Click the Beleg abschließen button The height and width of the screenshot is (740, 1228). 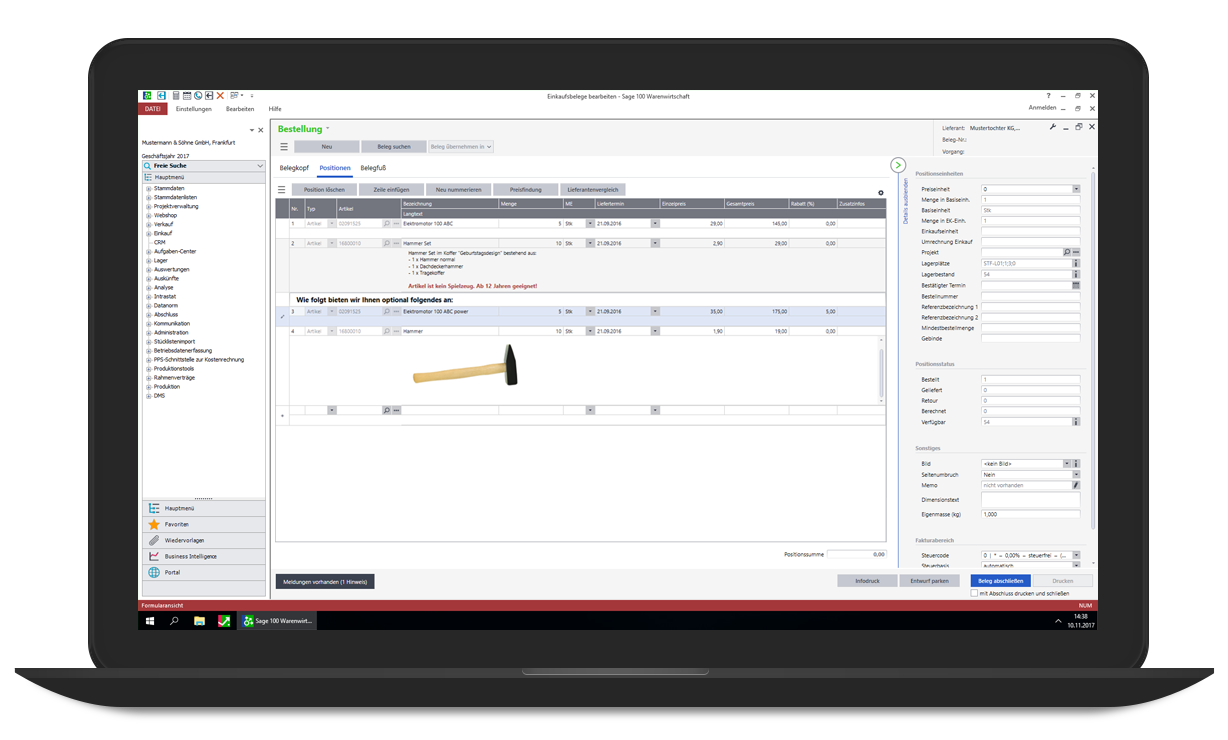click(x=999, y=580)
